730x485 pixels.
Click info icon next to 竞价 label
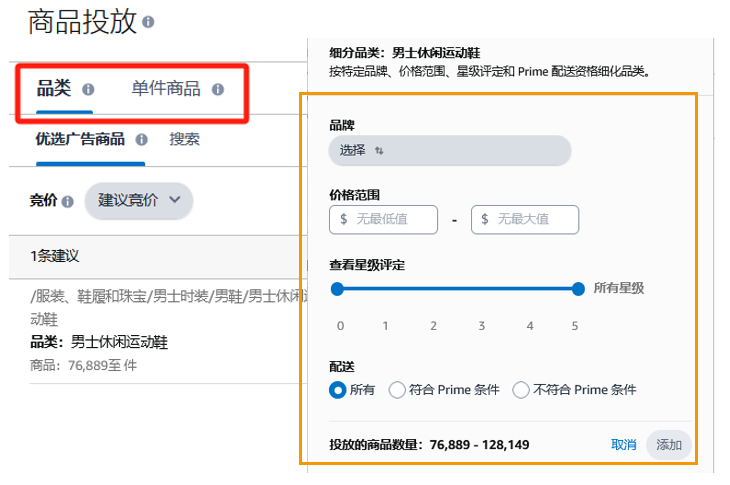[x=68, y=201]
